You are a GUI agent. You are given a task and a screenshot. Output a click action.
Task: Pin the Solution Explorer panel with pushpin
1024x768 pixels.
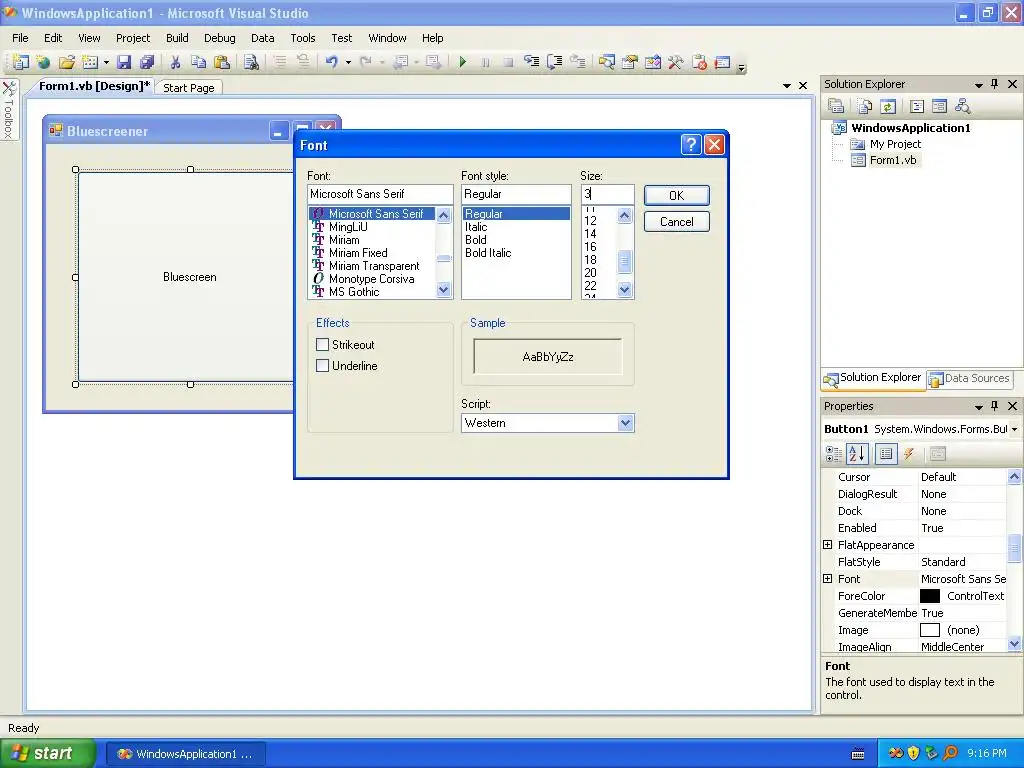coord(995,84)
